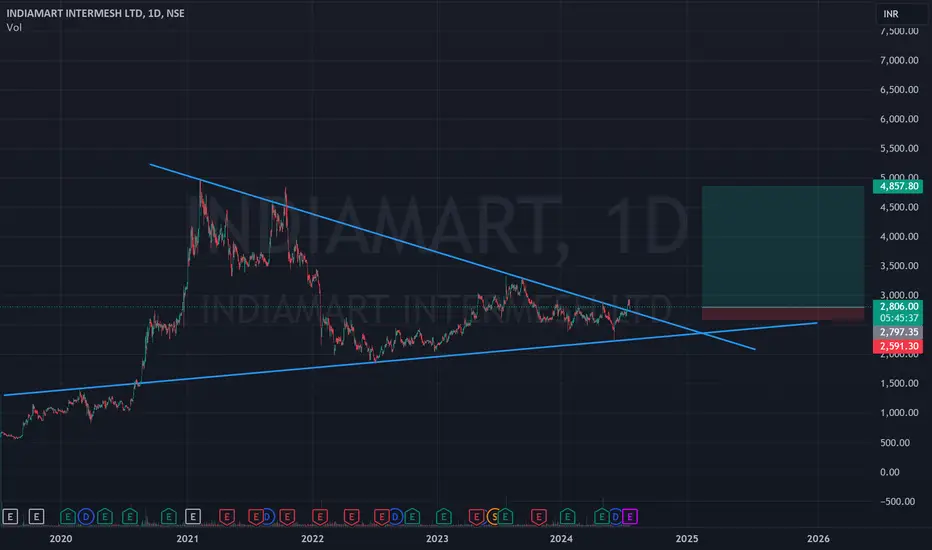
Task: Click green E marker above the 2023 label
Action: 443,517
